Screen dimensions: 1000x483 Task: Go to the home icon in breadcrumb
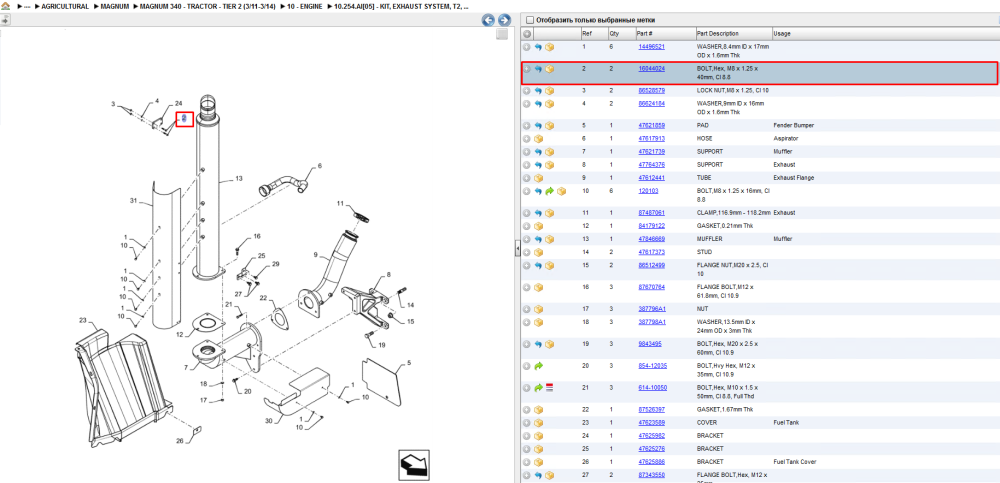click(x=4, y=6)
